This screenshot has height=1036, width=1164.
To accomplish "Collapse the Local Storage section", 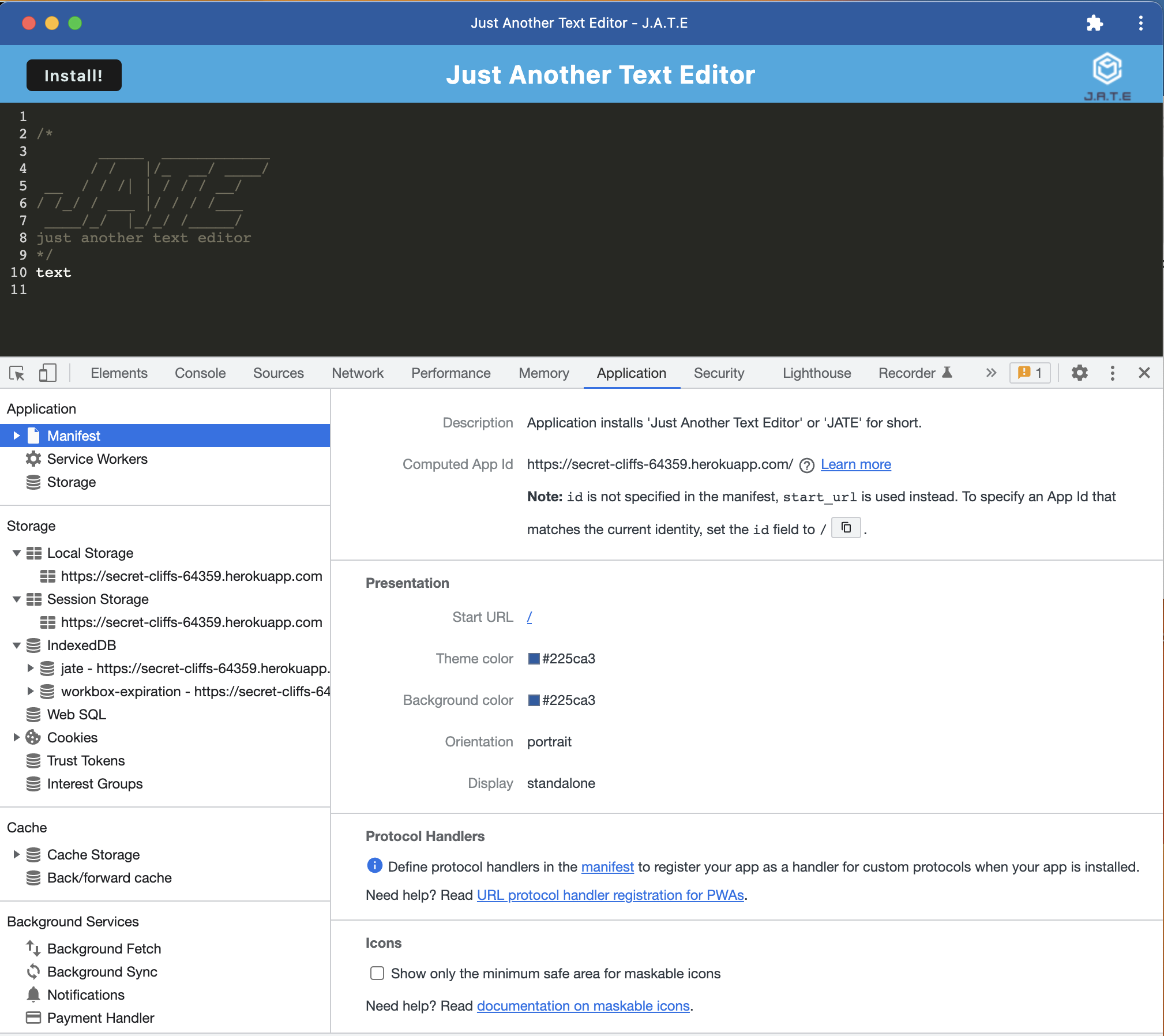I will pyautogui.click(x=16, y=553).
